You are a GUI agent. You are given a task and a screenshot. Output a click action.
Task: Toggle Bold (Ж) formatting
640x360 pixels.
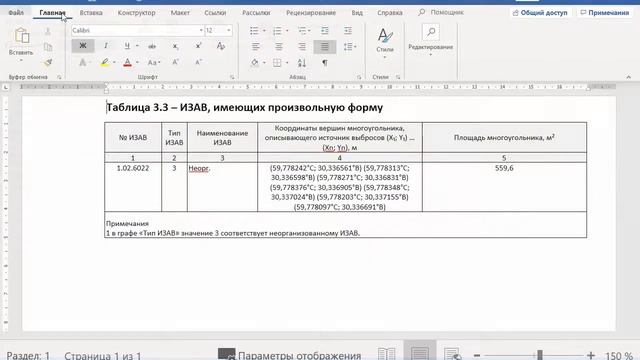(x=83, y=46)
